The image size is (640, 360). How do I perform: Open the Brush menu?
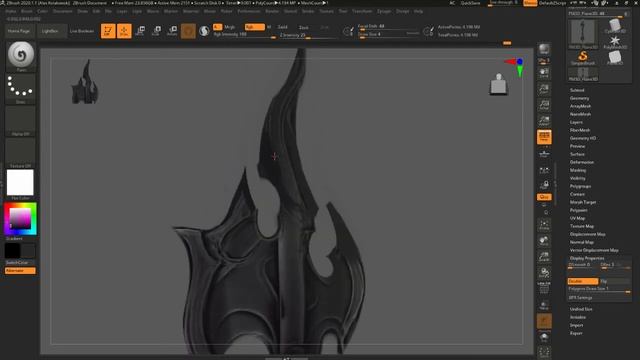(x=27, y=11)
